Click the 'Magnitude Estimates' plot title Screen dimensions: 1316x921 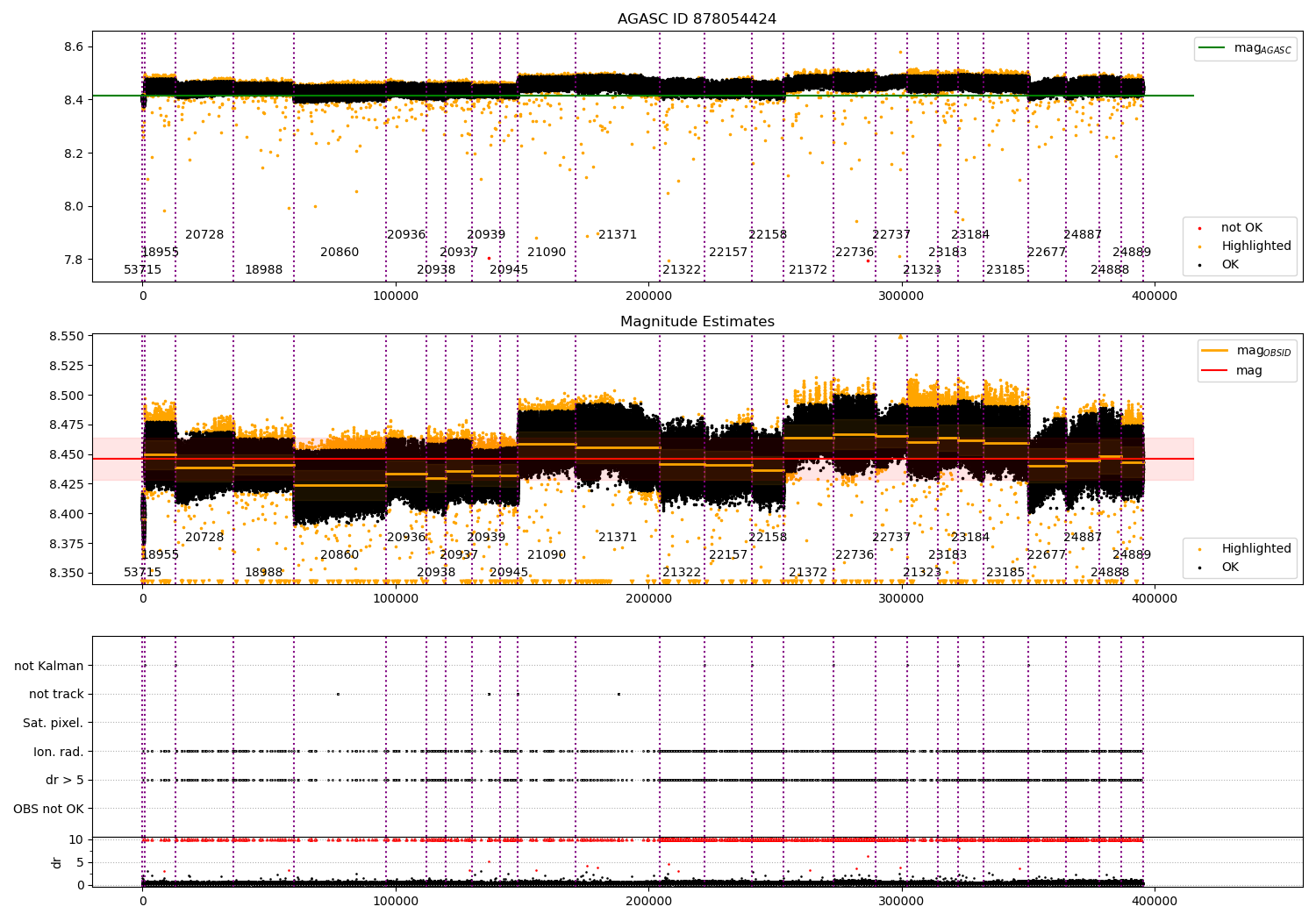coord(697,321)
